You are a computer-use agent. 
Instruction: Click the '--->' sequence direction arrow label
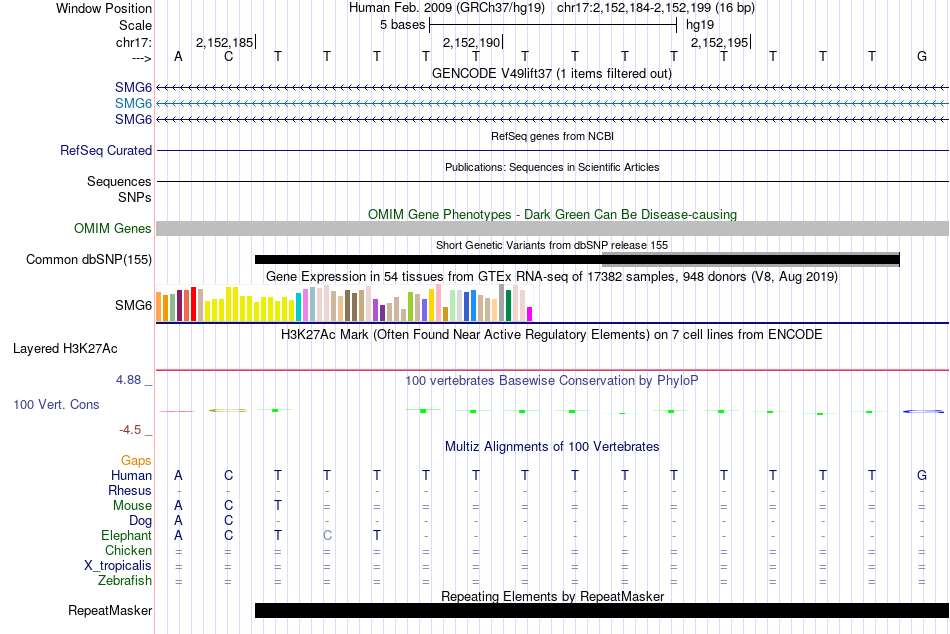(141, 58)
